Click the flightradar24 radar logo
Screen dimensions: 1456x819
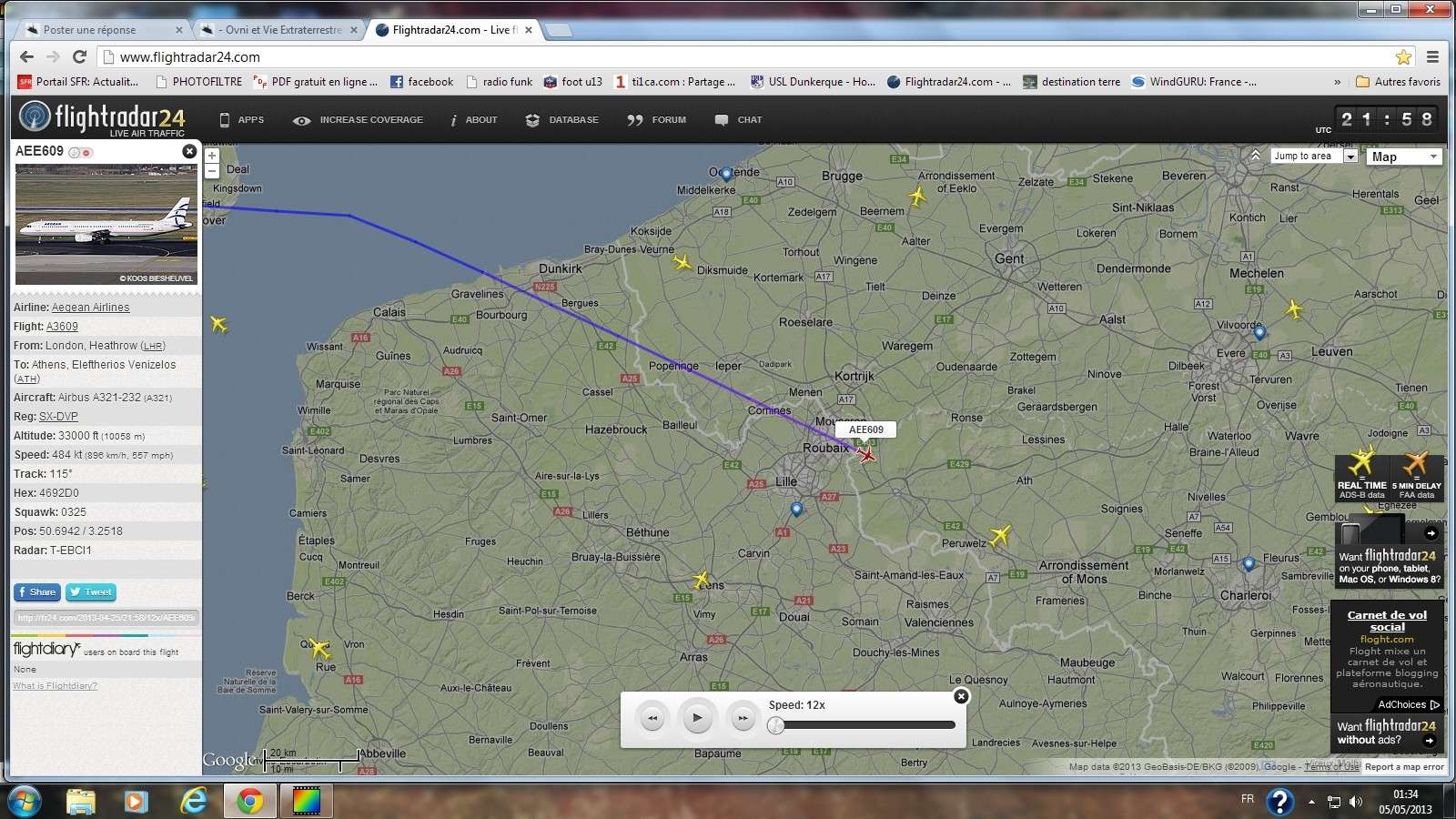coord(35,117)
